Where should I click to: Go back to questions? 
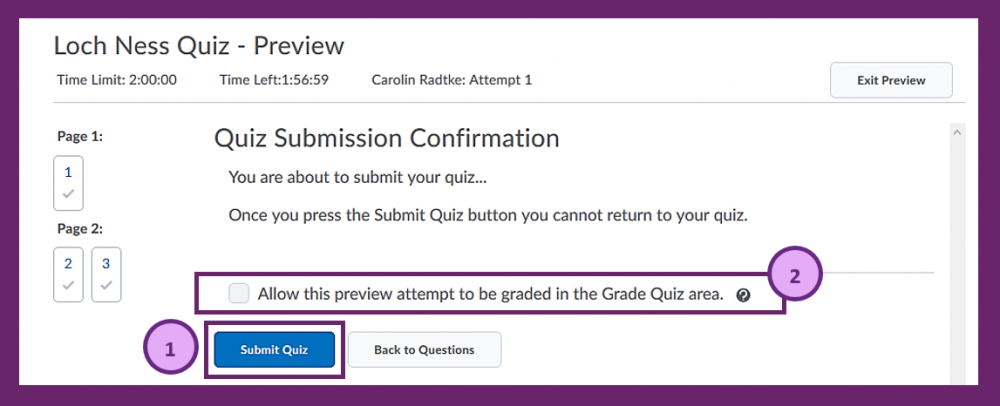pos(424,349)
